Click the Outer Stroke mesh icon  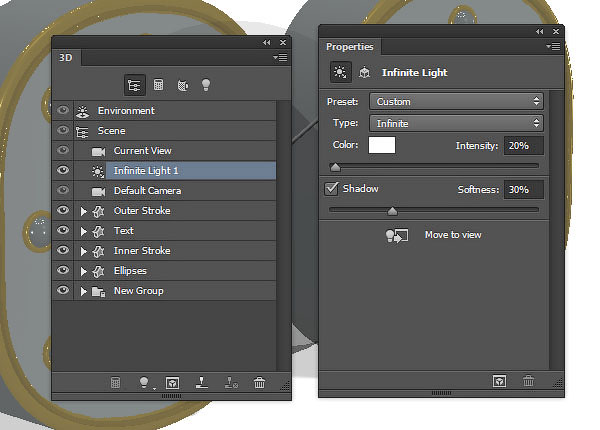(98, 211)
